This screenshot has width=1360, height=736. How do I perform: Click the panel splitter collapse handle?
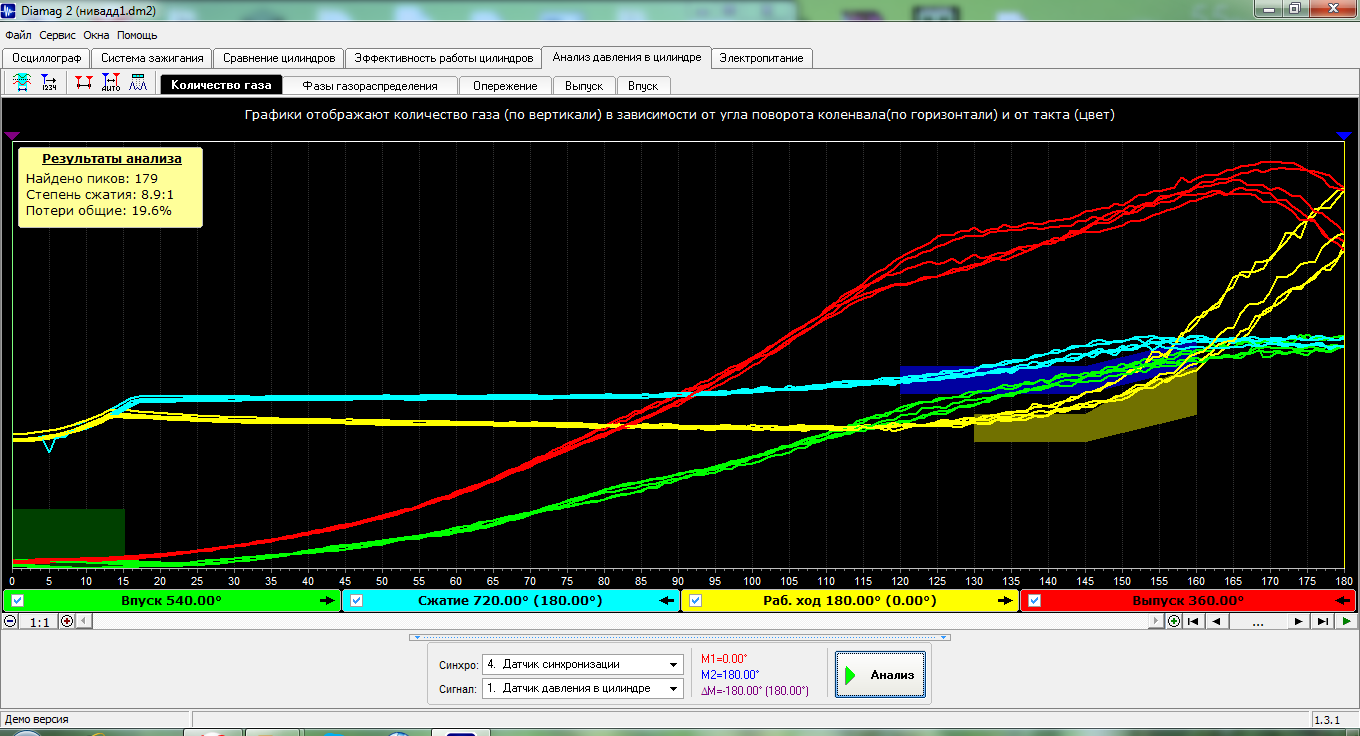680,637
